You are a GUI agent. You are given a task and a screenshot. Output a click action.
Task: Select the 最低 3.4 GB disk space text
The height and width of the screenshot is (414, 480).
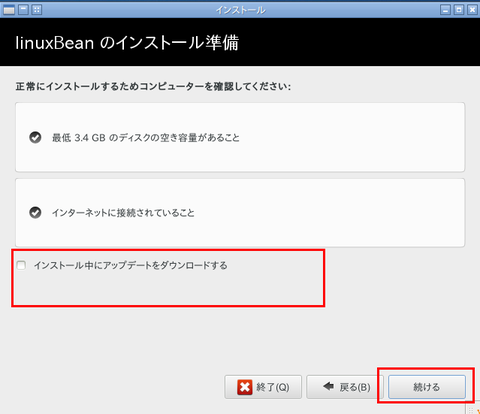(x=146, y=137)
